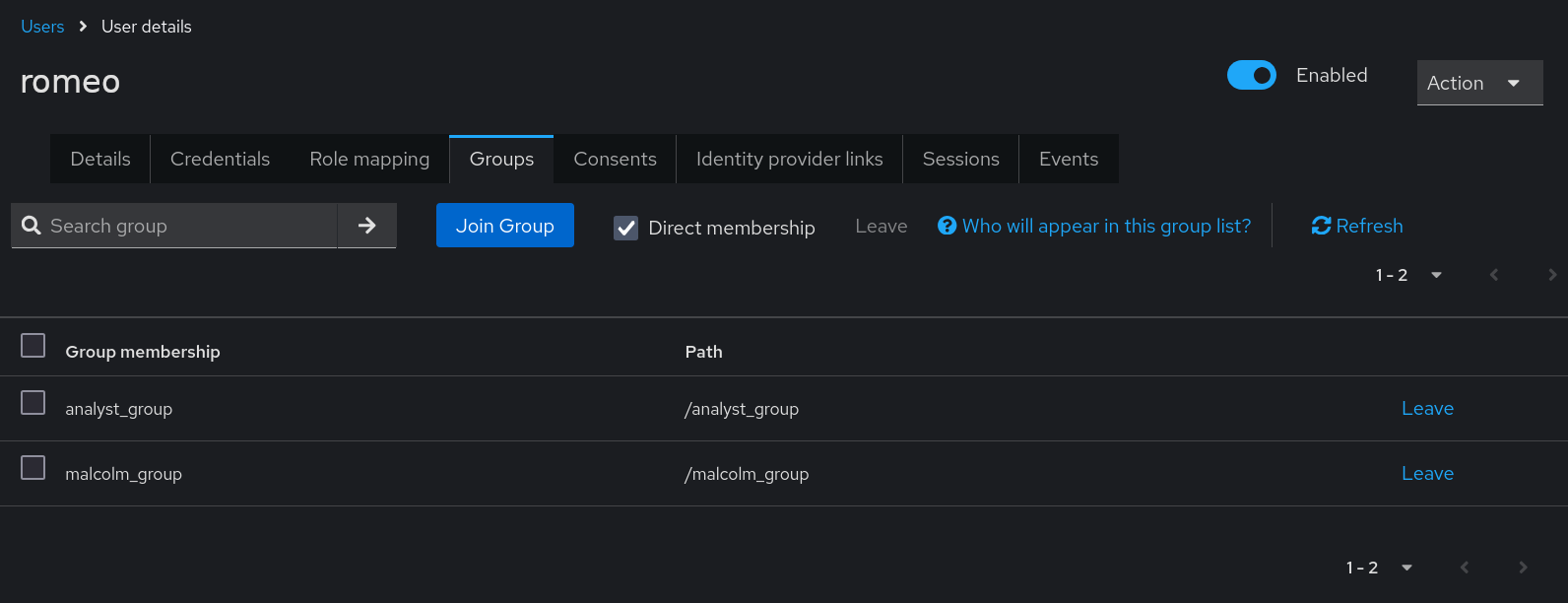Click bottom pagination next page arrow
The height and width of the screenshot is (603, 1568).
click(1523, 567)
